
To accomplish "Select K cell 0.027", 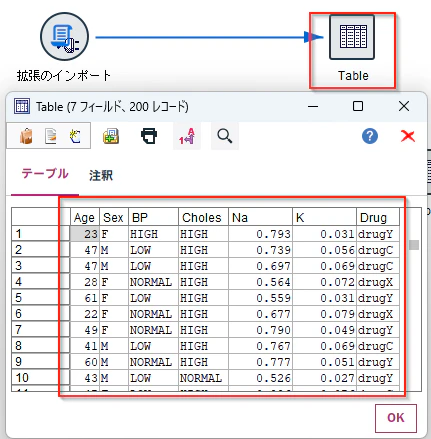I will coord(324,378).
